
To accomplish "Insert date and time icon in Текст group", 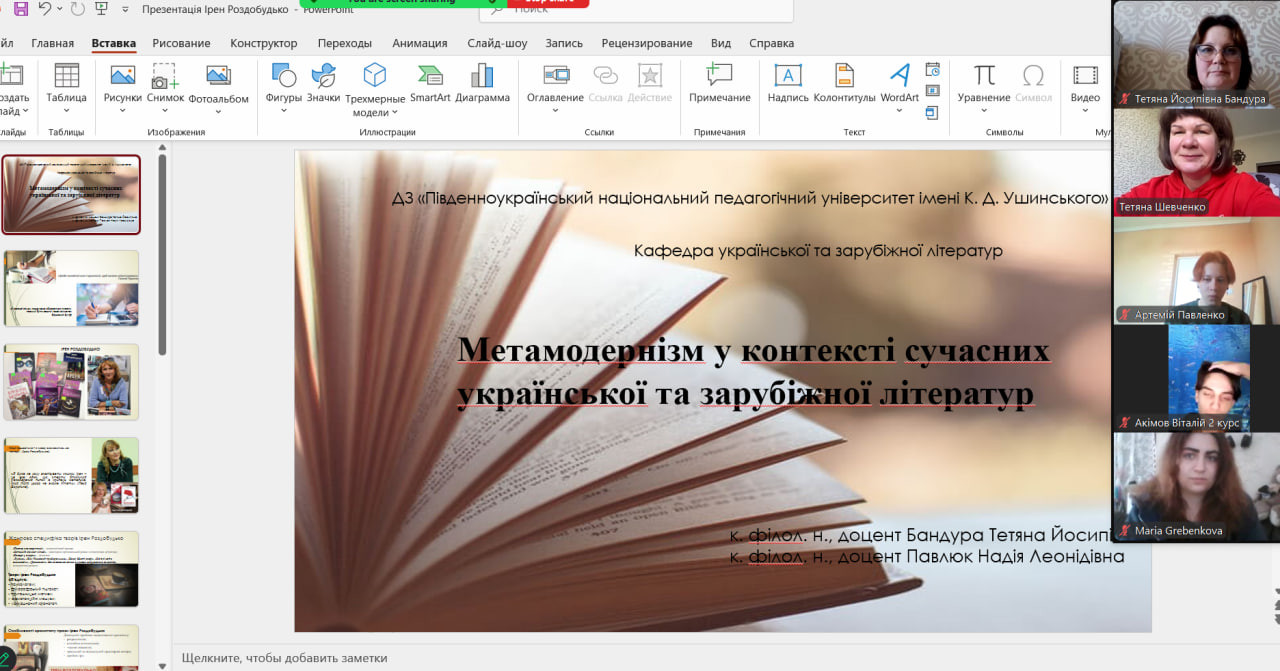I will coord(932,70).
